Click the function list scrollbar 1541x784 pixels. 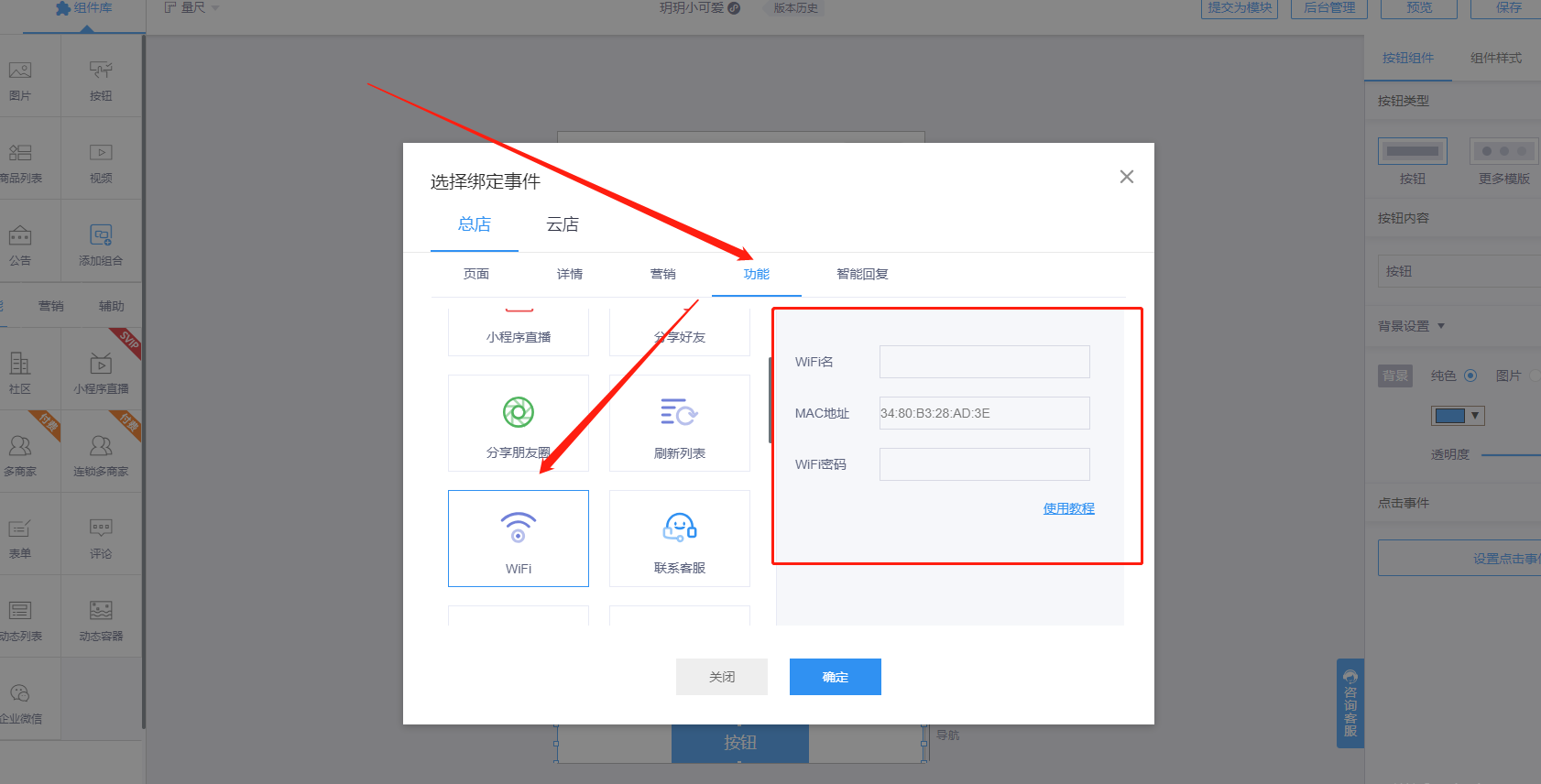(770, 400)
